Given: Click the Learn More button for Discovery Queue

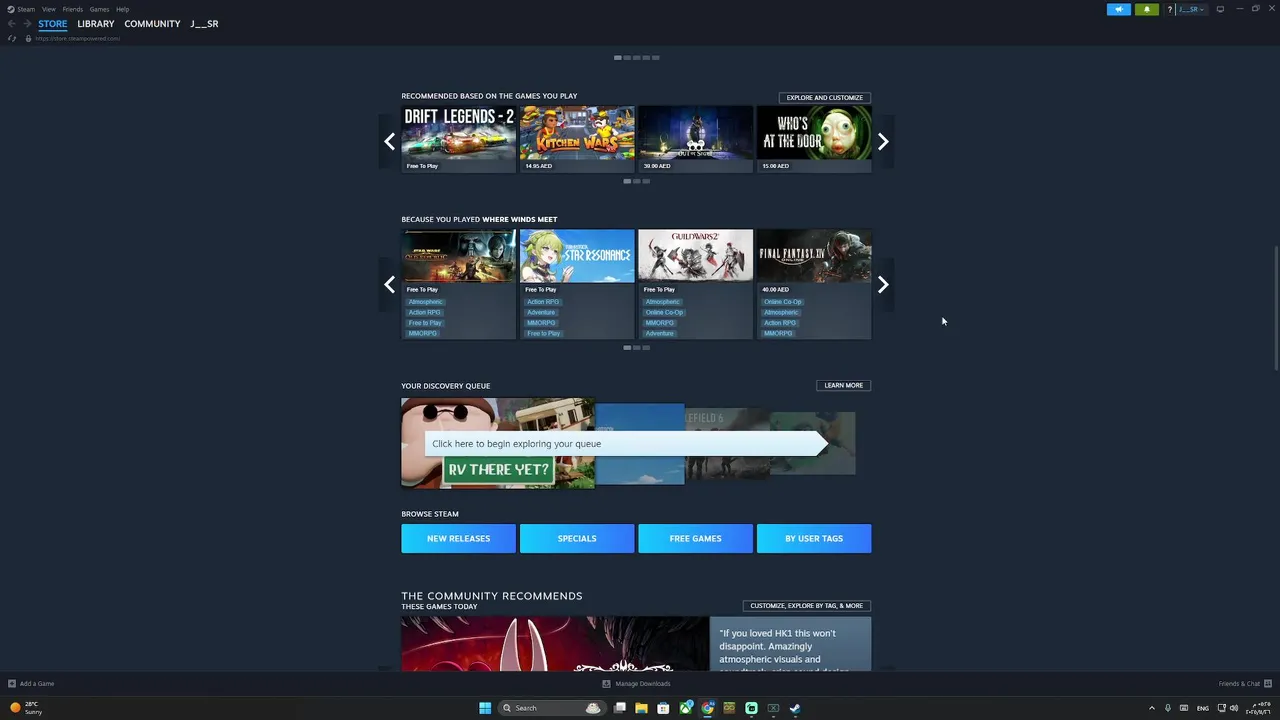Looking at the screenshot, I should (843, 385).
